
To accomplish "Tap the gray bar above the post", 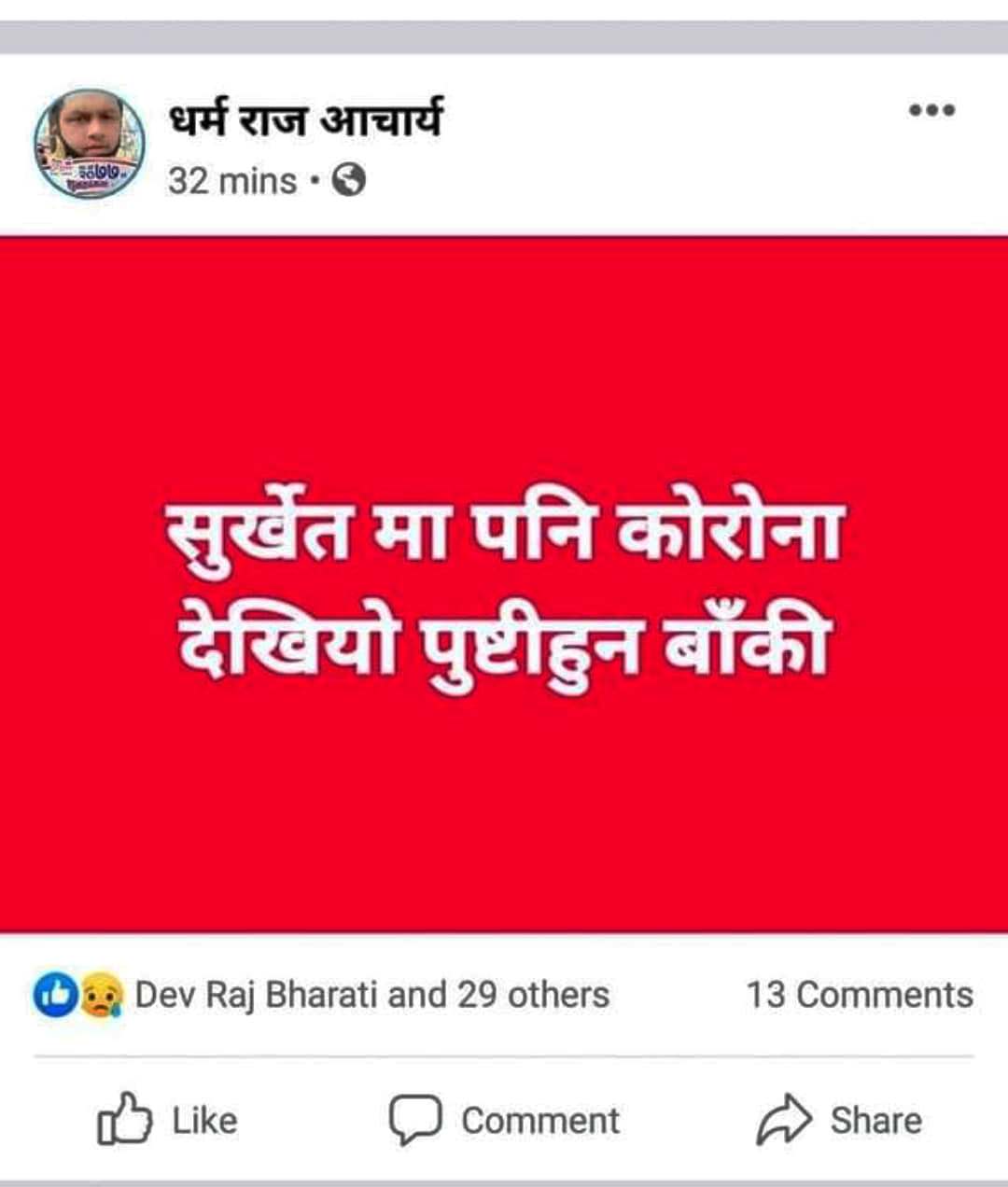I will point(504,37).
